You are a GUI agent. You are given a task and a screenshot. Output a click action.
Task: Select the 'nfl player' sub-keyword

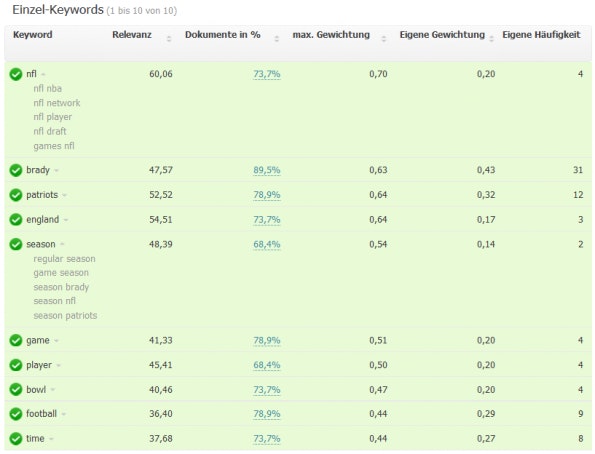(x=52, y=117)
